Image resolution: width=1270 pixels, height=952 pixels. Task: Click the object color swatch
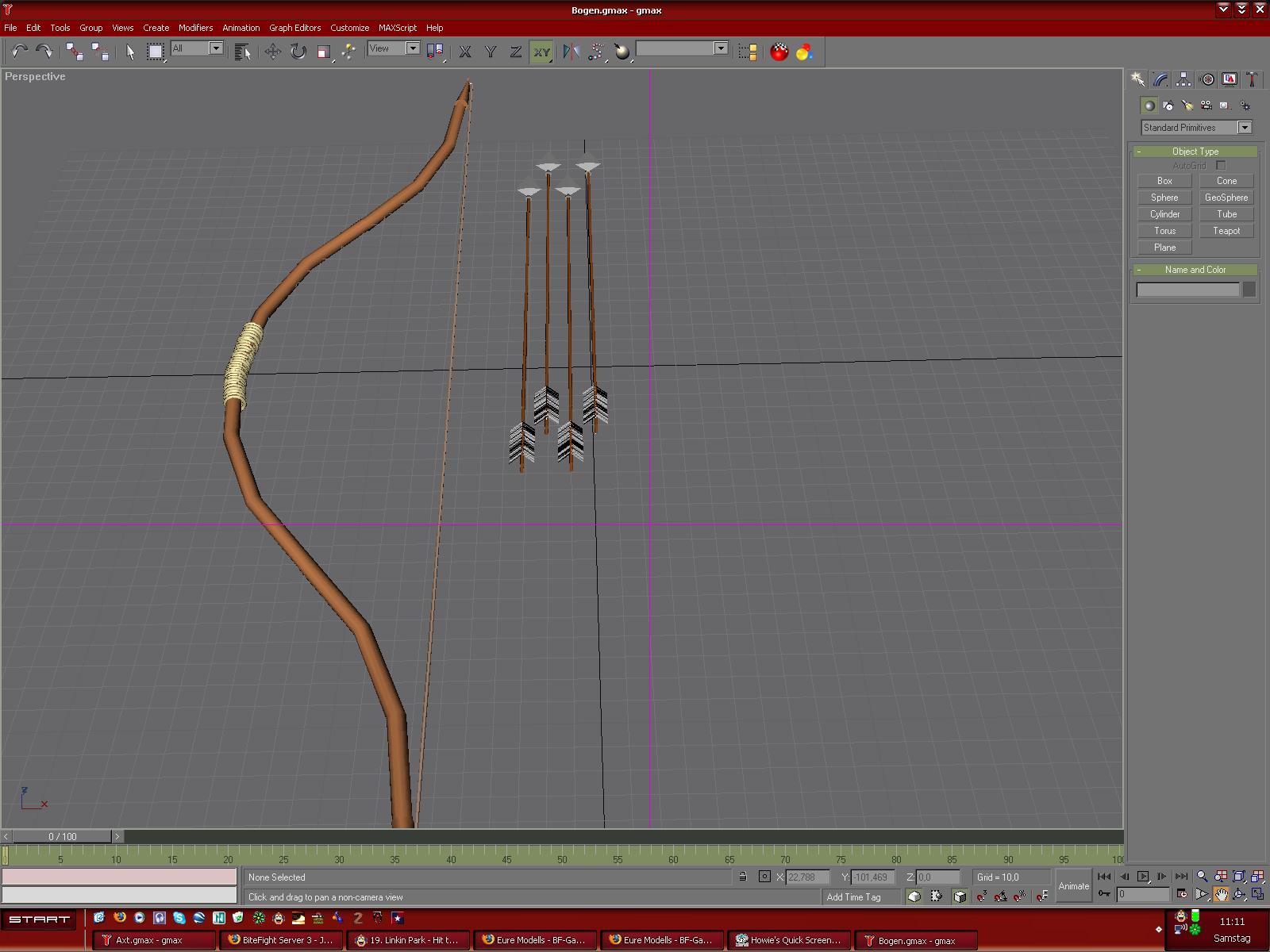pyautogui.click(x=1249, y=290)
